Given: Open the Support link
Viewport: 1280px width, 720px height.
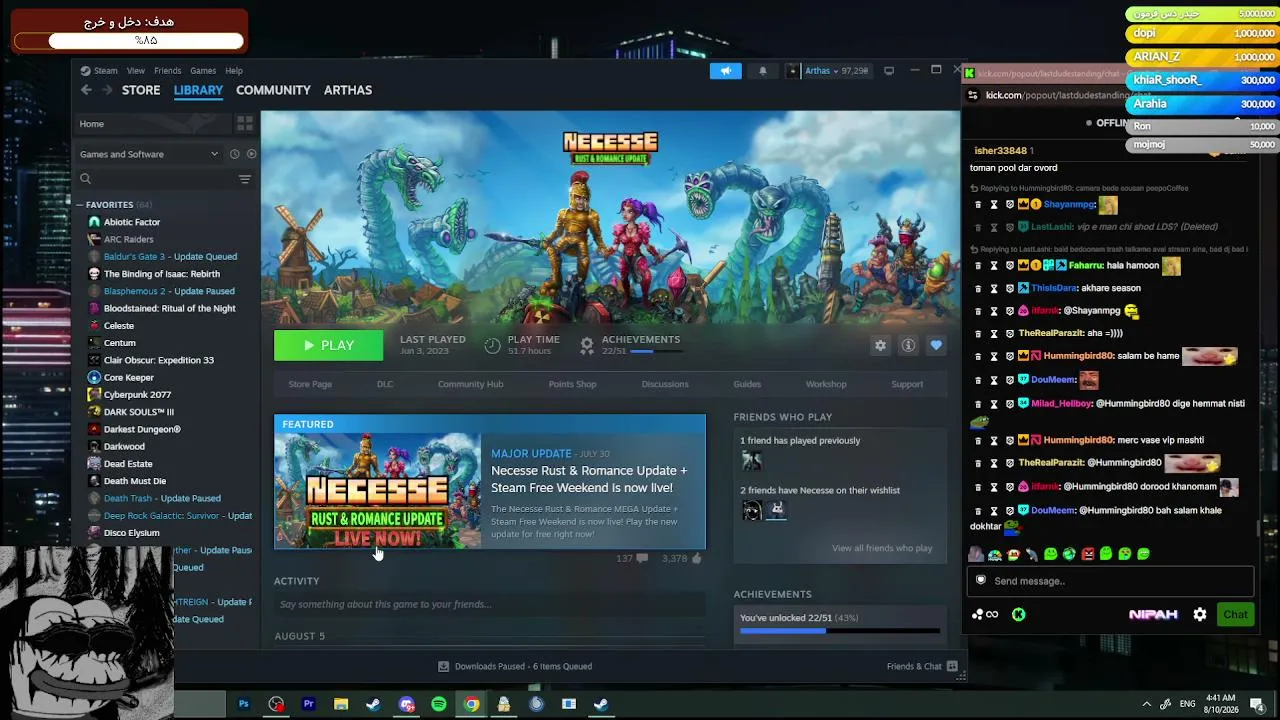Looking at the screenshot, I should click(x=907, y=384).
